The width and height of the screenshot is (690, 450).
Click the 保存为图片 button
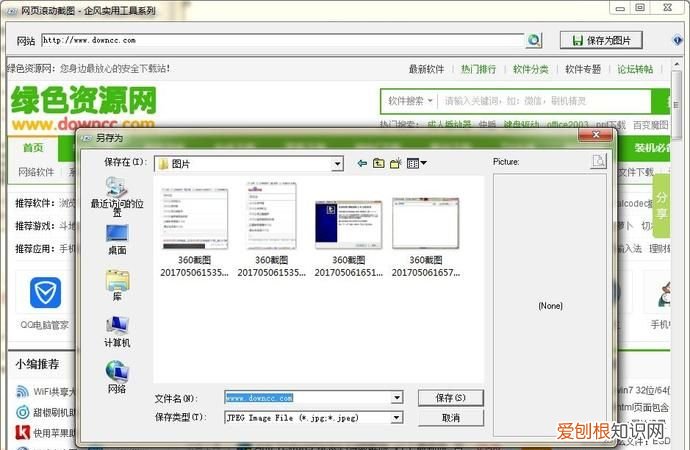tap(600, 40)
